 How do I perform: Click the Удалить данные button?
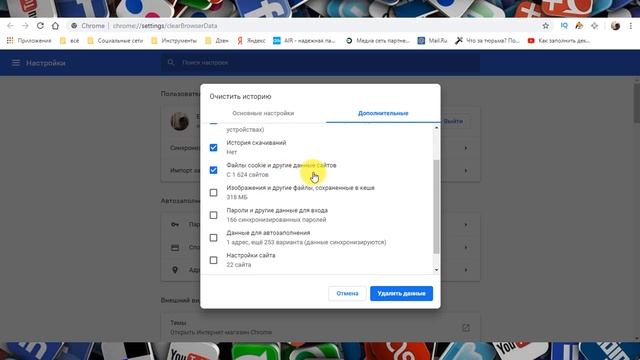click(x=402, y=293)
